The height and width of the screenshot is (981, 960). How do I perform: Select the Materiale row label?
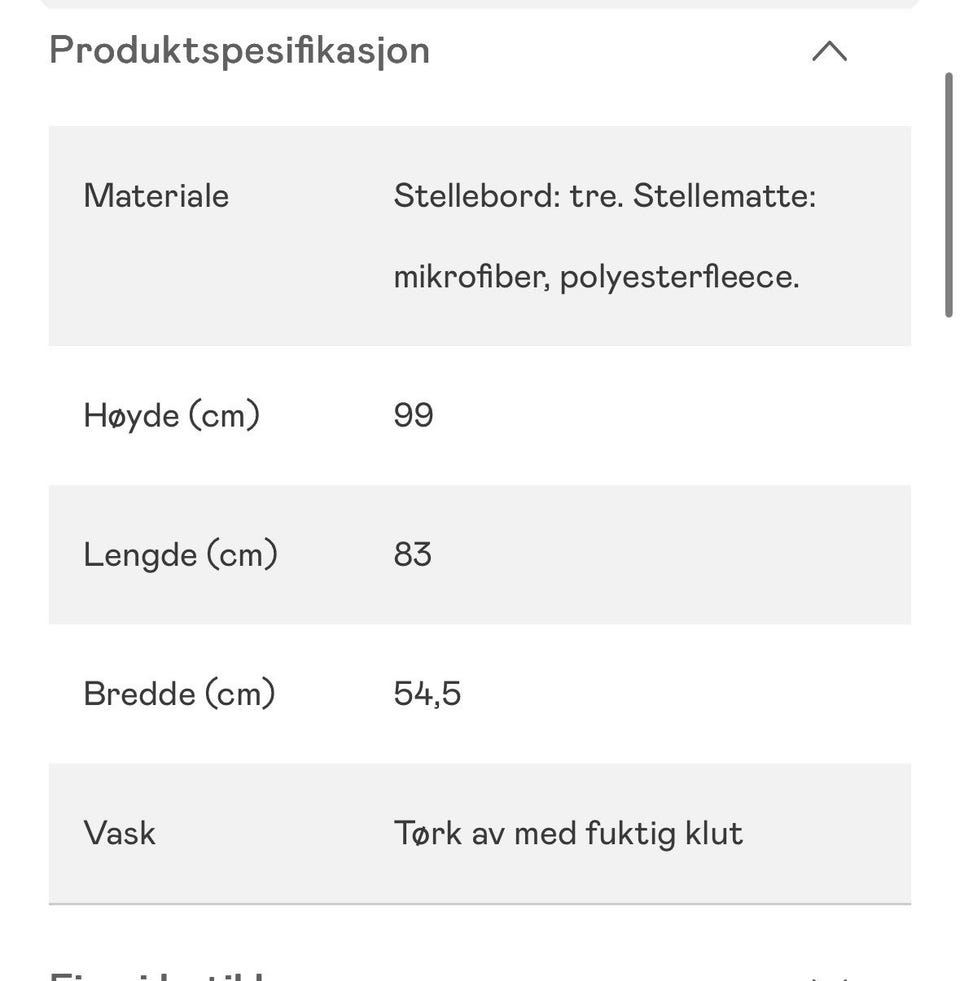pos(156,196)
